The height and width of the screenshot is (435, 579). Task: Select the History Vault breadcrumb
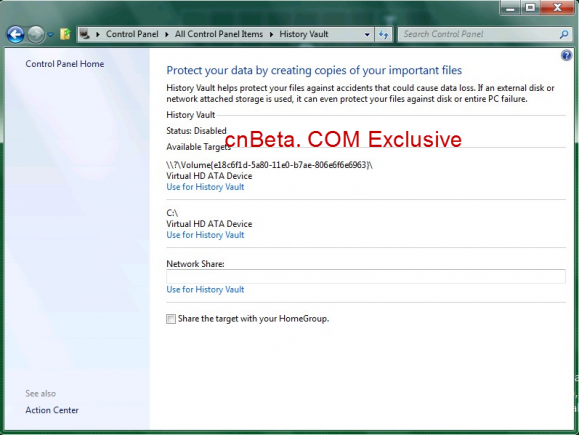304,34
